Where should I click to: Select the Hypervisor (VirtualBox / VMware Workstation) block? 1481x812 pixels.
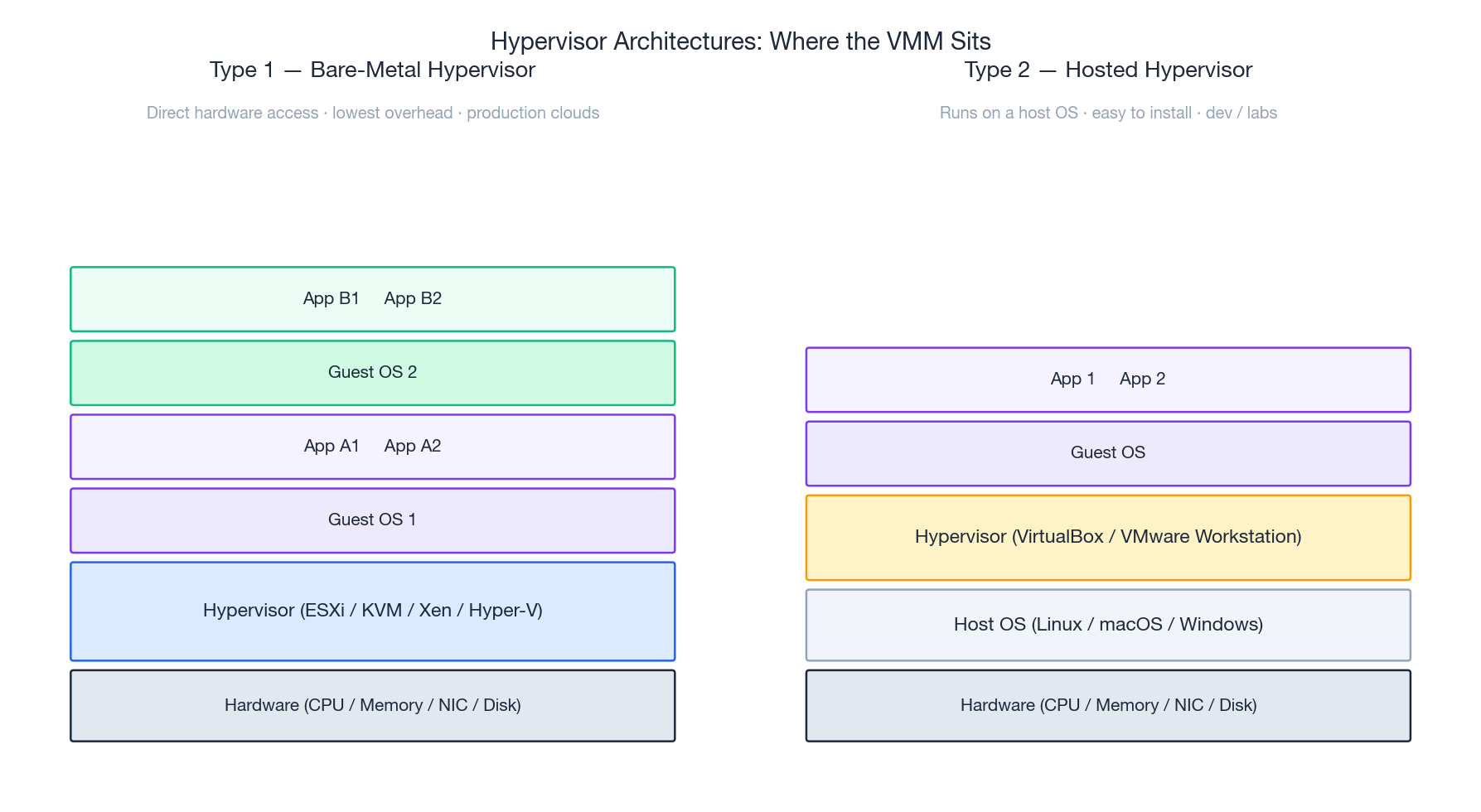[x=1108, y=537]
